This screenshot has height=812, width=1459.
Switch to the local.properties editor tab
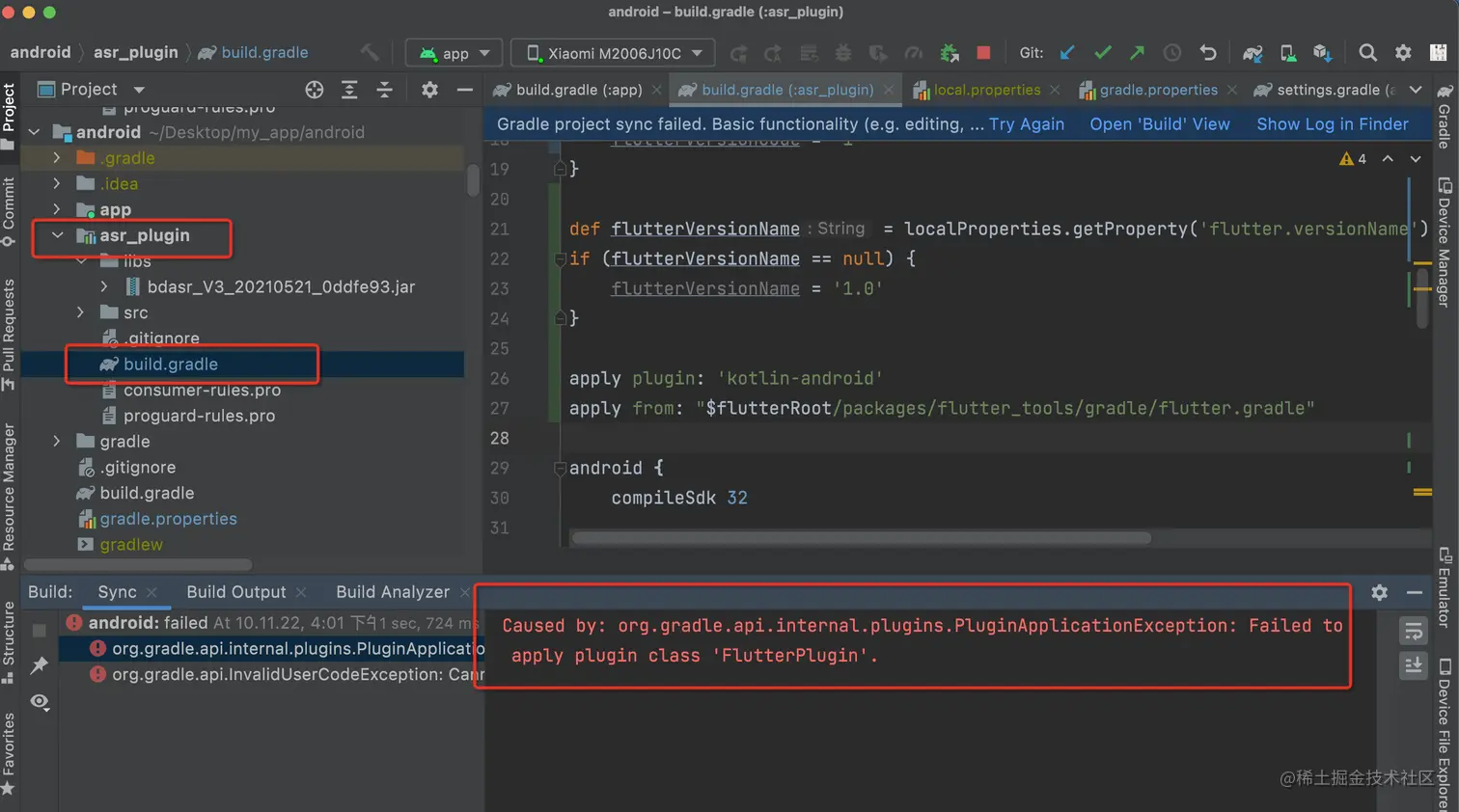986,90
